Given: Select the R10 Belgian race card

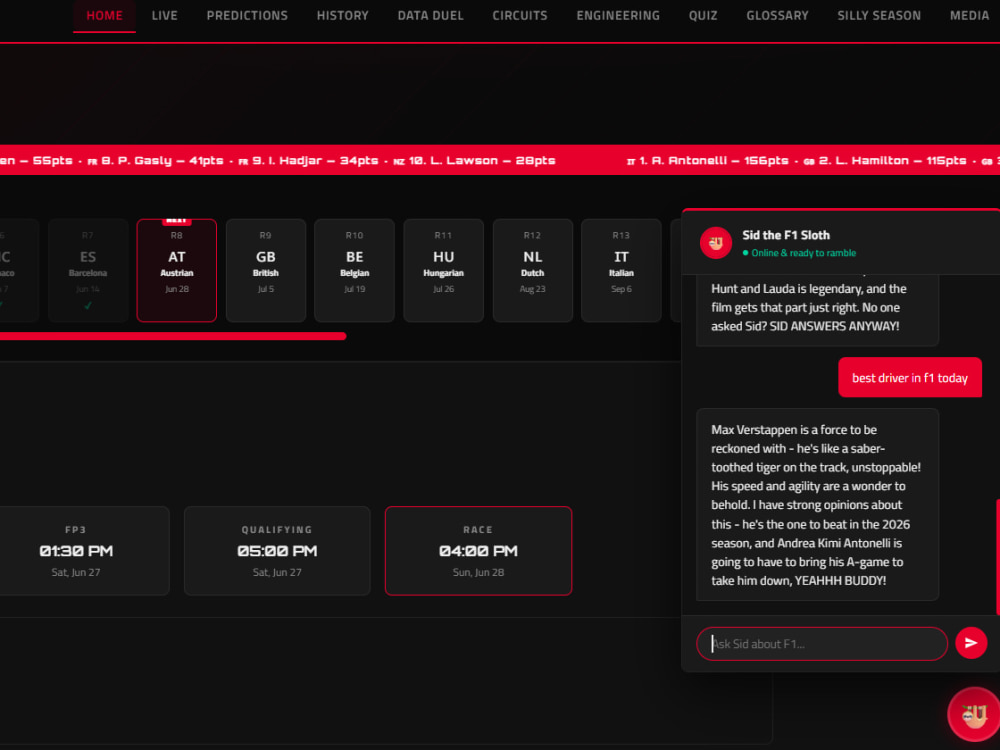Looking at the screenshot, I should (355, 270).
